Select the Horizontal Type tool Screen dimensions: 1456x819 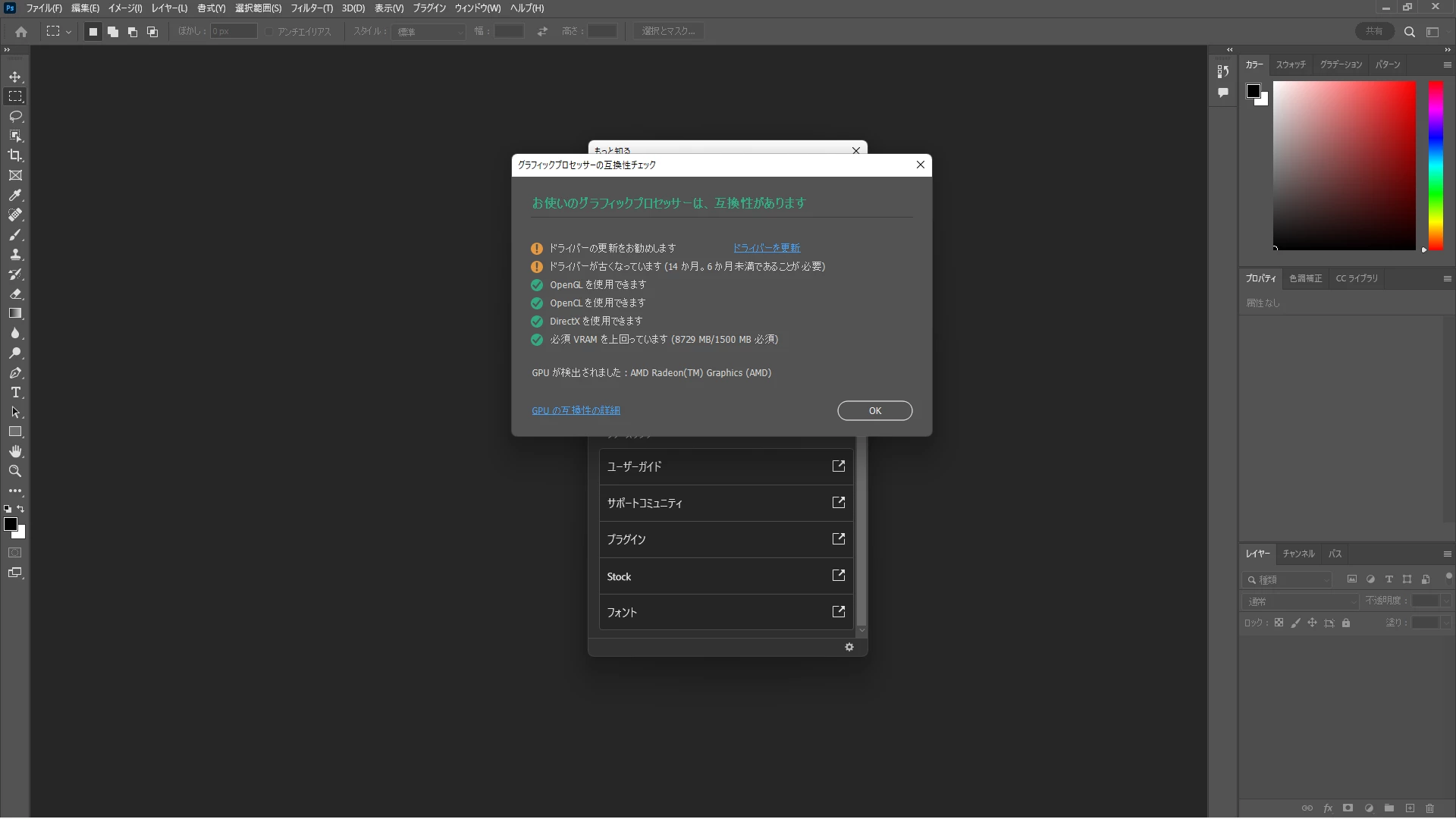point(15,393)
